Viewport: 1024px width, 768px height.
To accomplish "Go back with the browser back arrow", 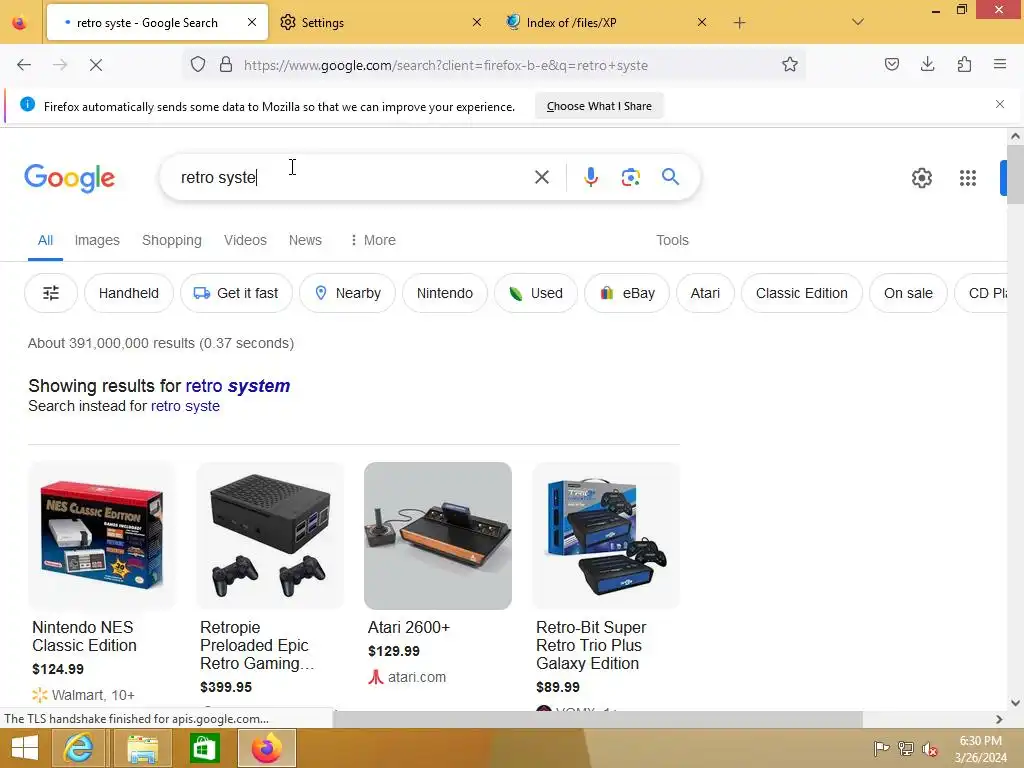I will tap(24, 65).
